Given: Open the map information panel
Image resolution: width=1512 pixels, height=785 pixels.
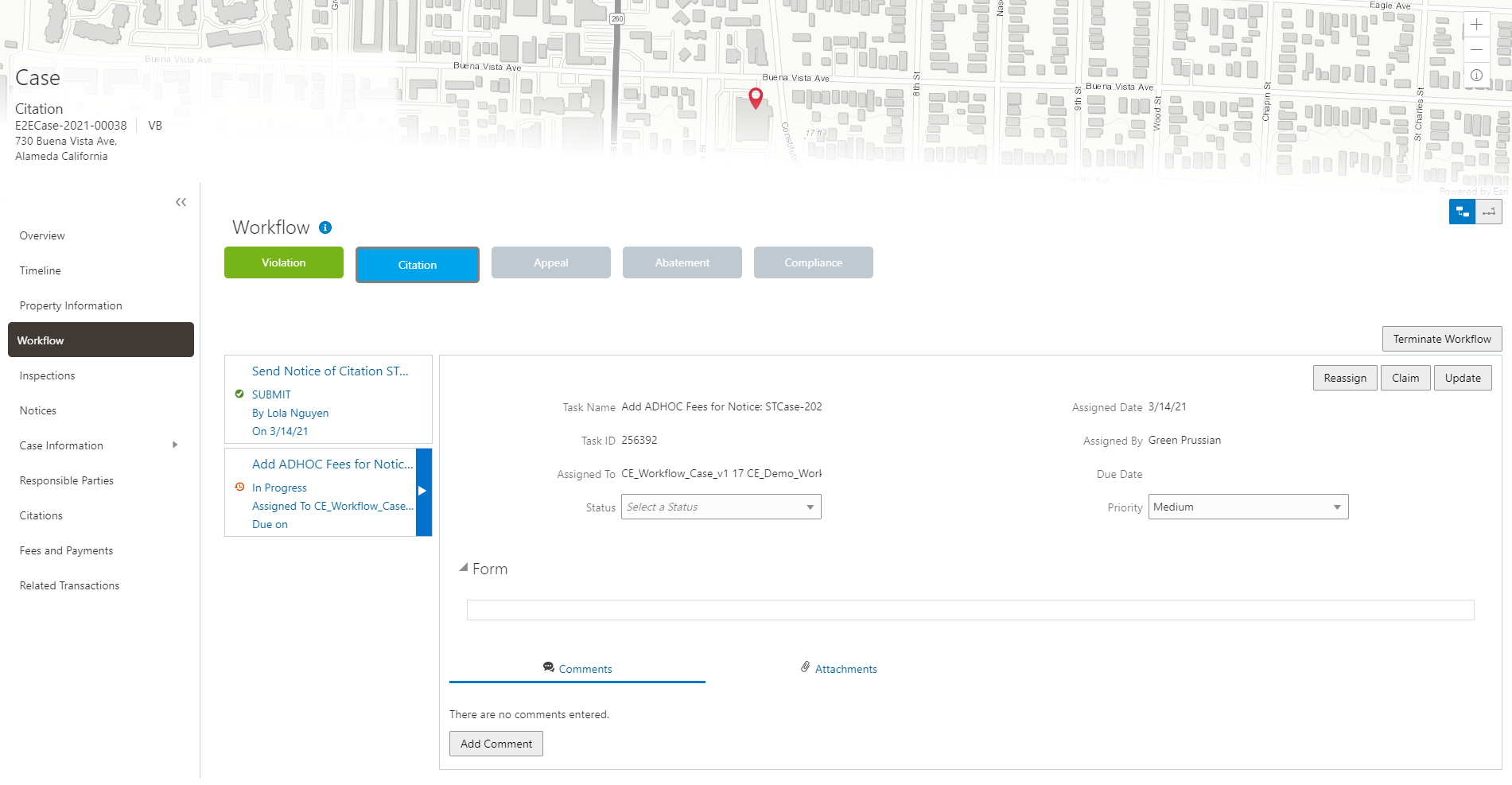Looking at the screenshot, I should (1476, 75).
